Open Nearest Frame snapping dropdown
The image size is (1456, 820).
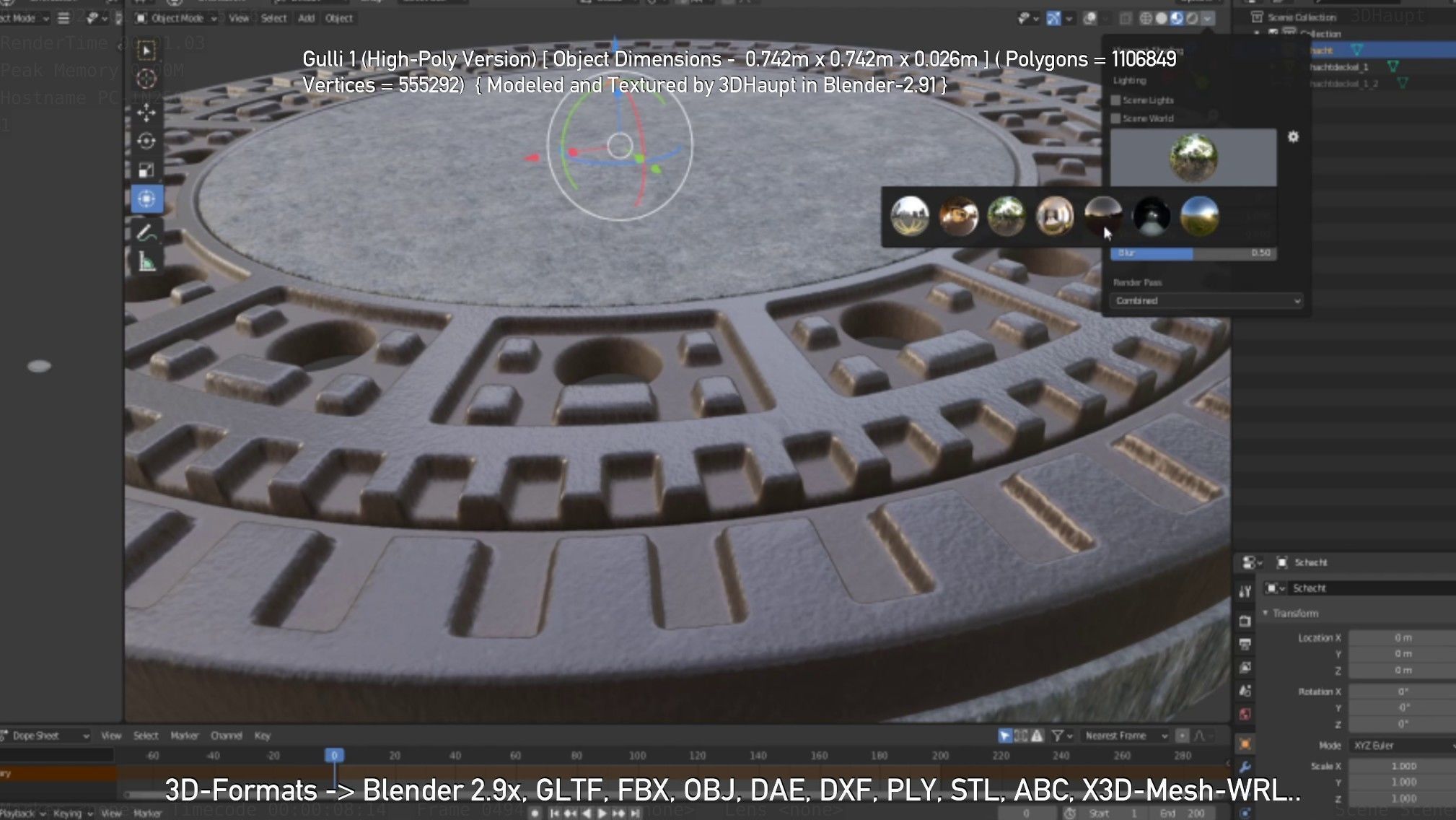click(1125, 736)
